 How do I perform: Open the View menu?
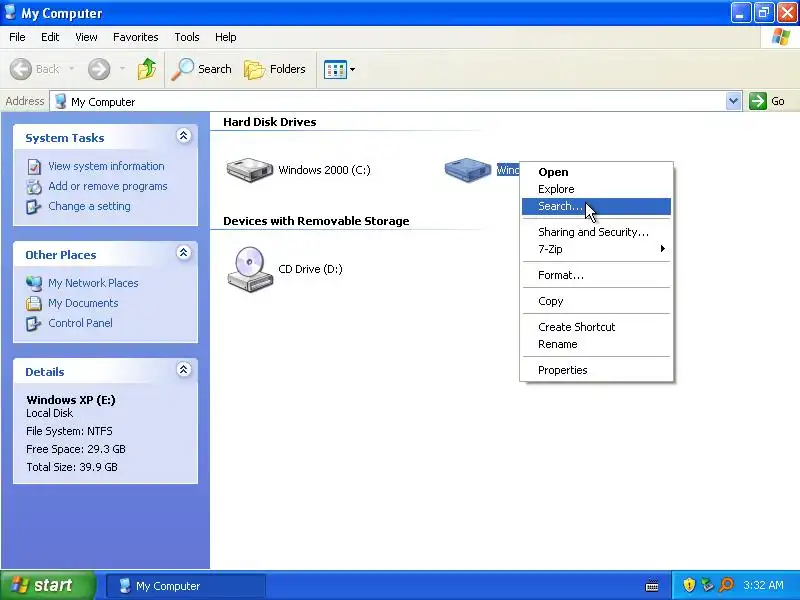click(86, 37)
